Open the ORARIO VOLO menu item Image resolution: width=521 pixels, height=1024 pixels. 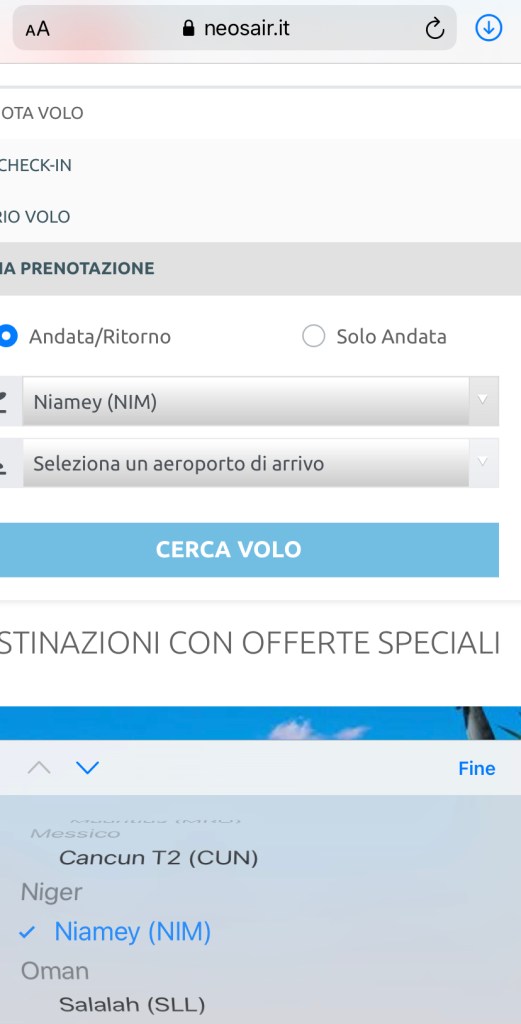(x=35, y=217)
